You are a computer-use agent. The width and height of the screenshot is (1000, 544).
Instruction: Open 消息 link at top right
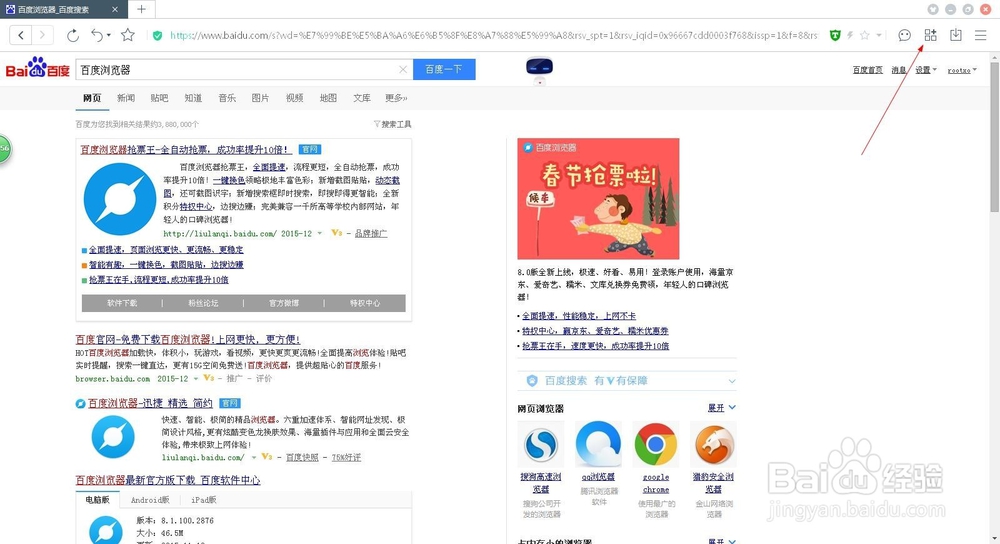(899, 70)
